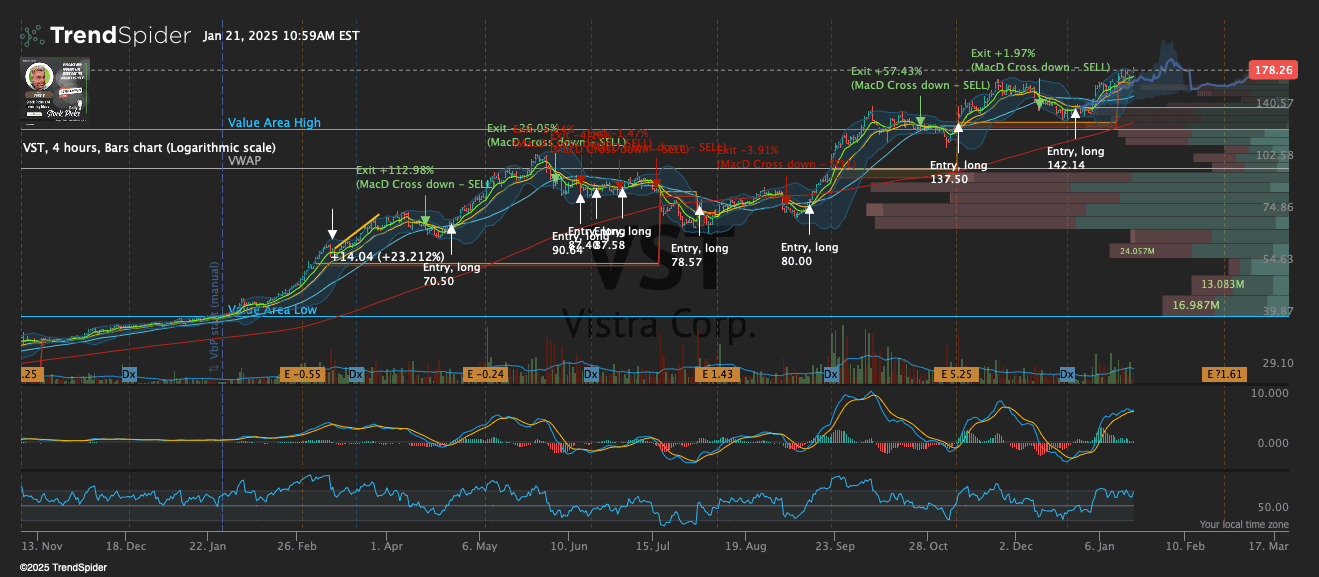Select the Exit -3.91% sell annotation
Viewport: 1319px width, 577px height.
coord(786,156)
